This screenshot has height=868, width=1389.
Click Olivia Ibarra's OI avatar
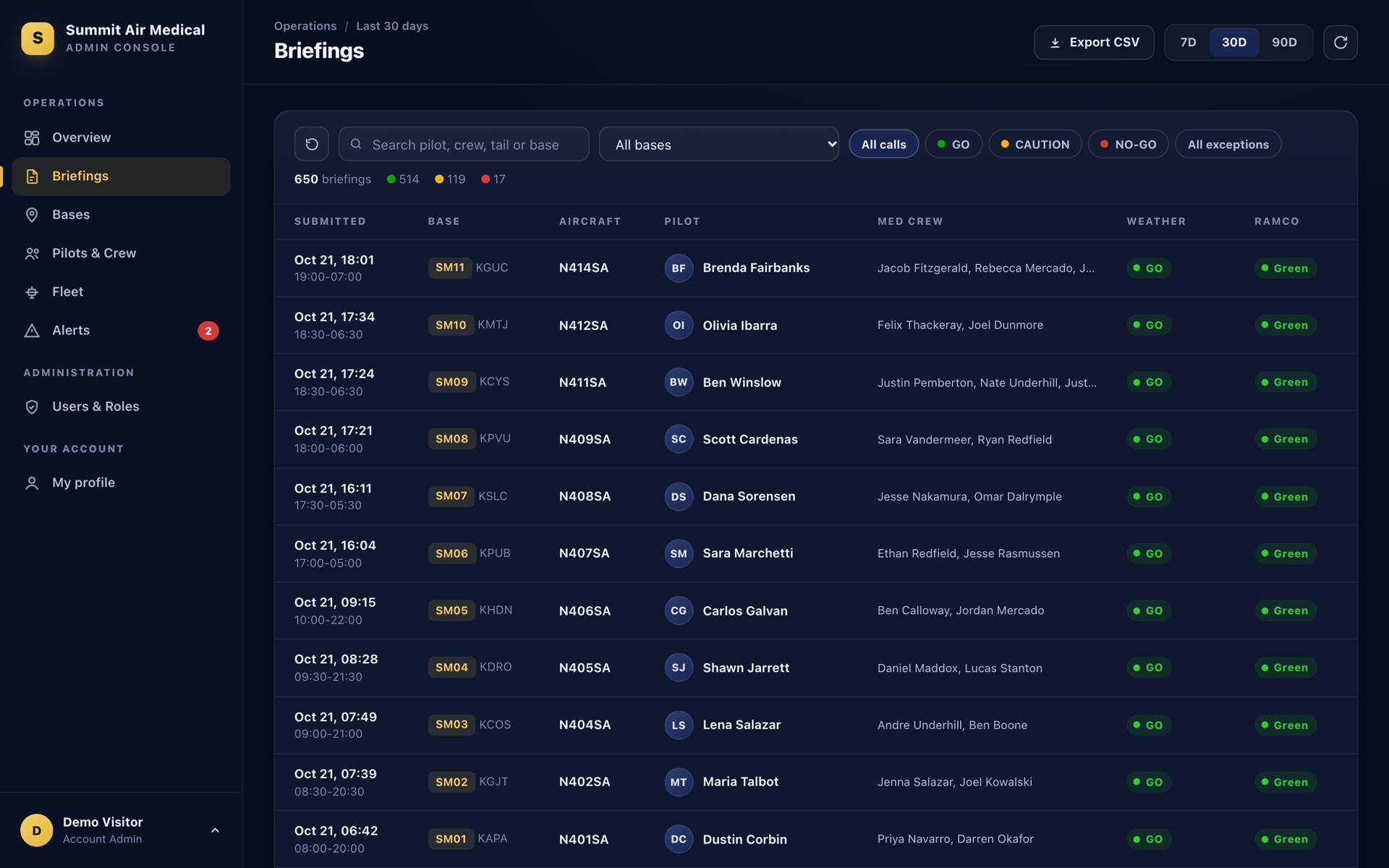(x=679, y=325)
